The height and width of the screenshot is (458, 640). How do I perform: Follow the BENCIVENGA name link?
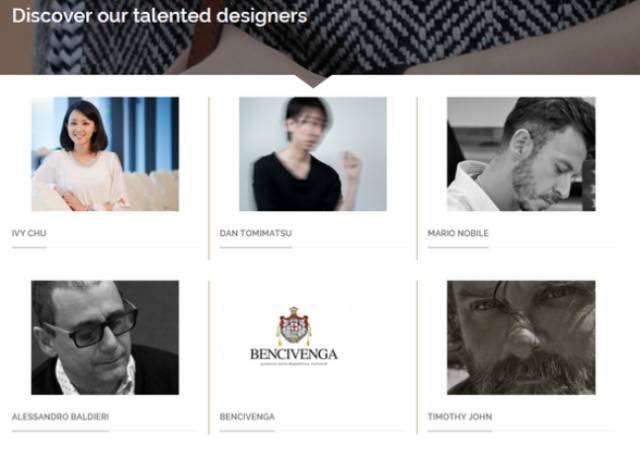(x=247, y=417)
